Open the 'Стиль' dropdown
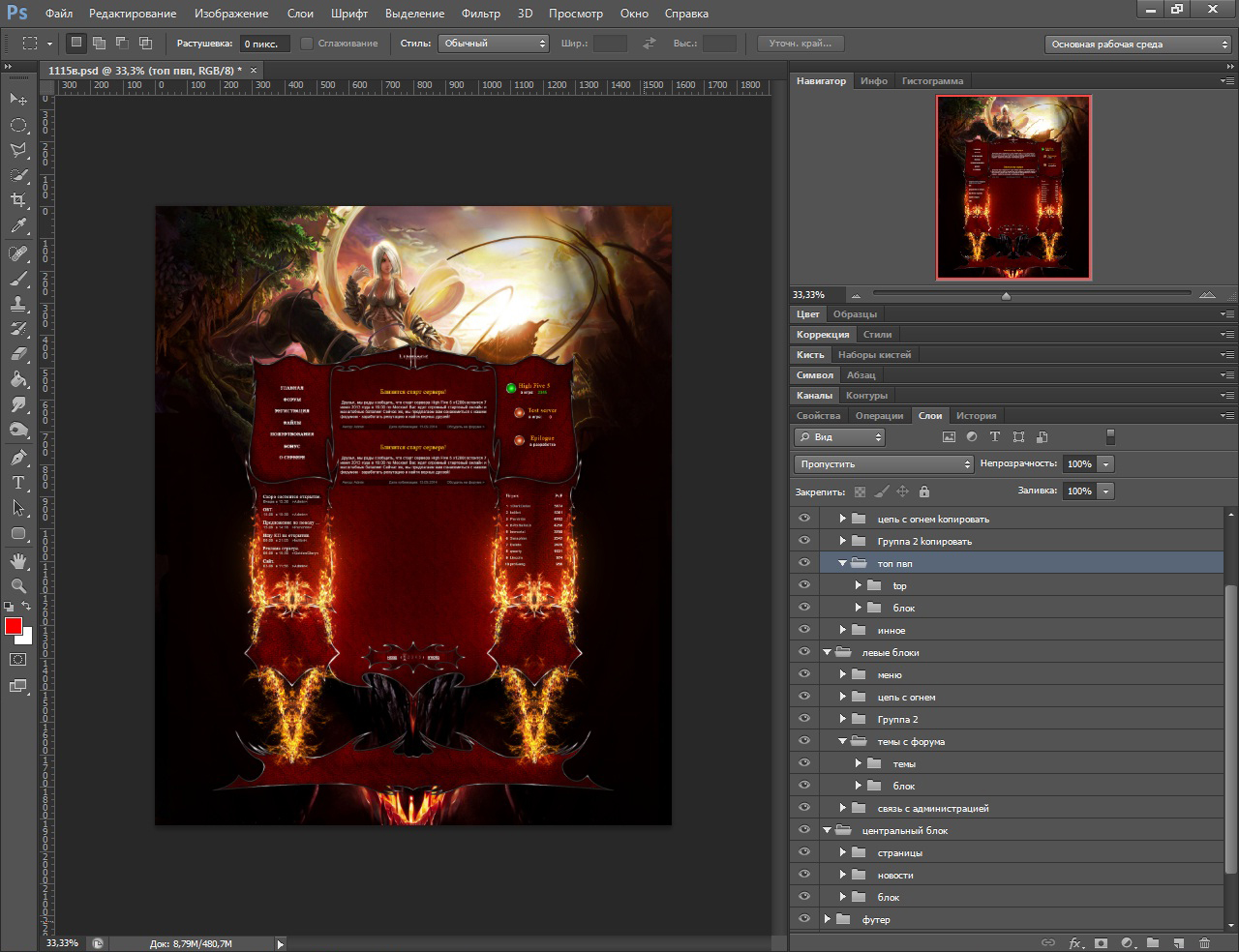The height and width of the screenshot is (952, 1239). click(494, 44)
